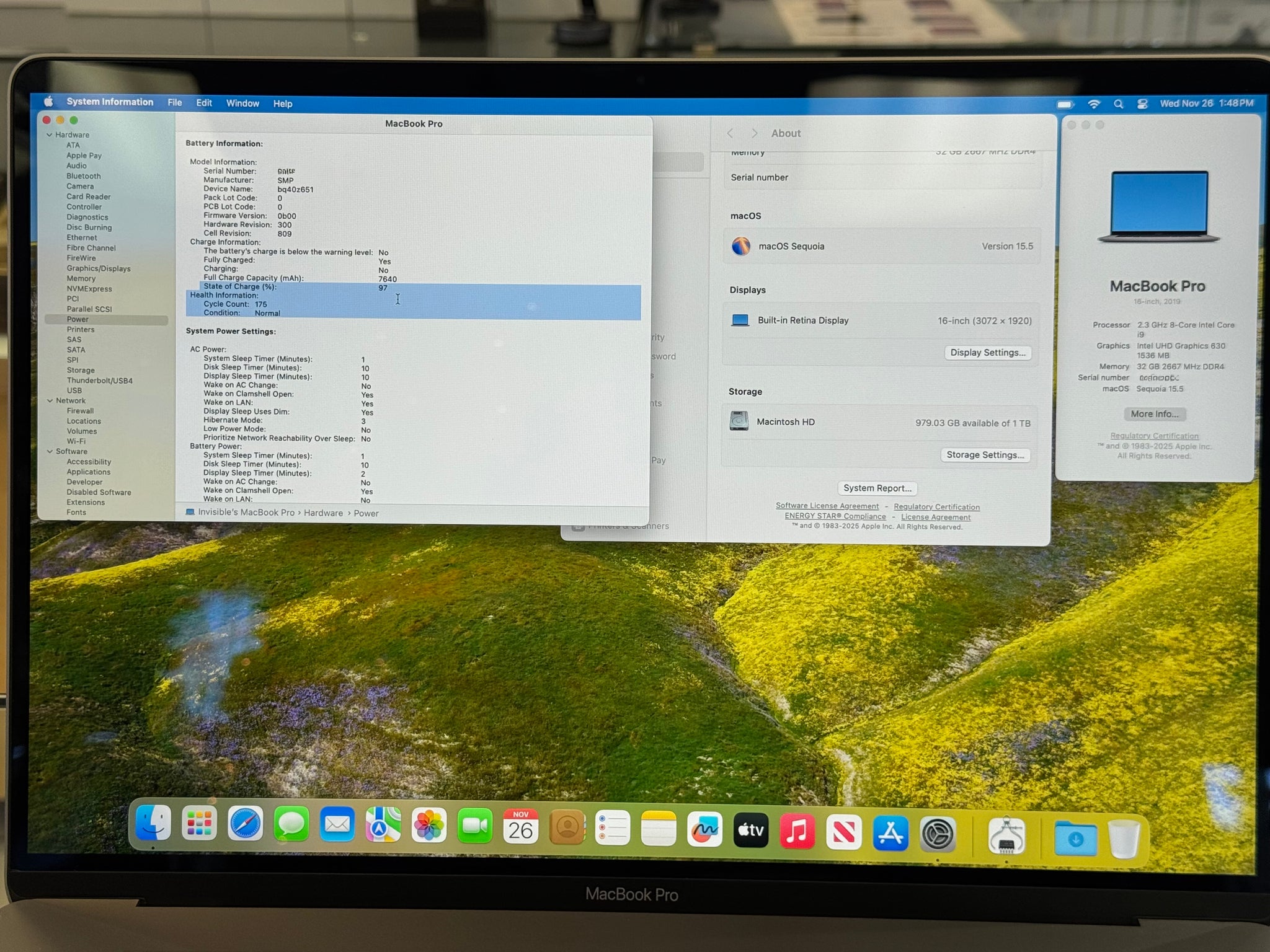Open the App Store icon
Viewport: 1270px width, 952px height.
coord(890,833)
